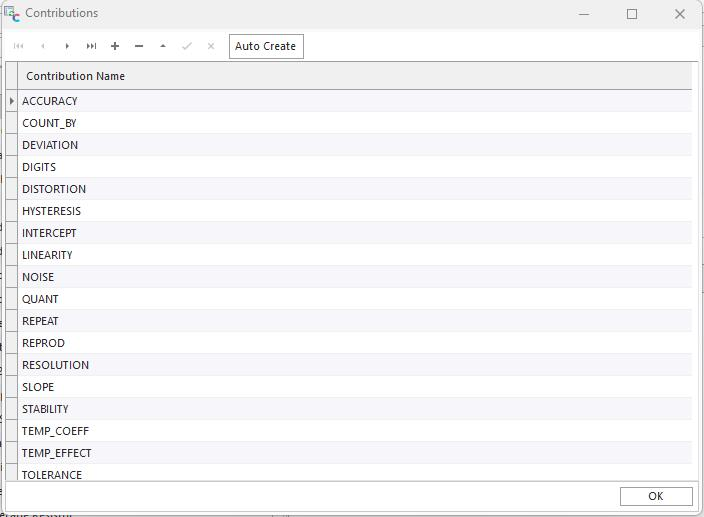
Task: Click the next record arrow
Action: 67,46
